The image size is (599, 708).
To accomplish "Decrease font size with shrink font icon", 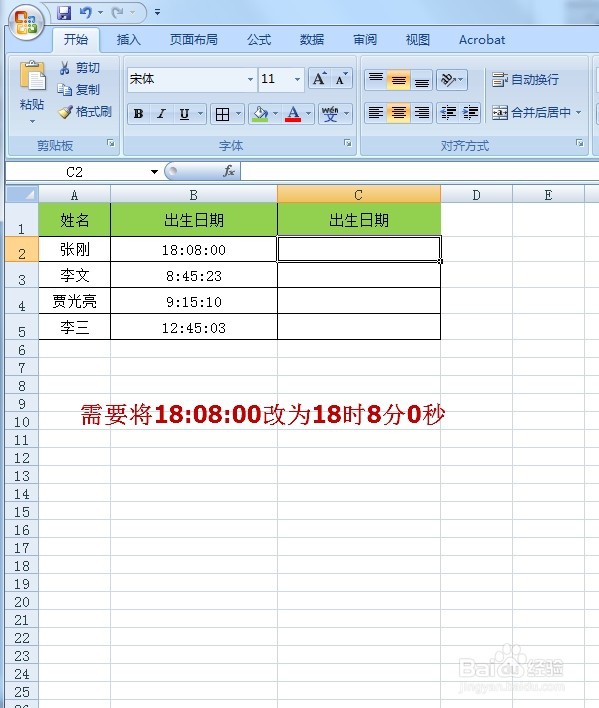I will (341, 79).
